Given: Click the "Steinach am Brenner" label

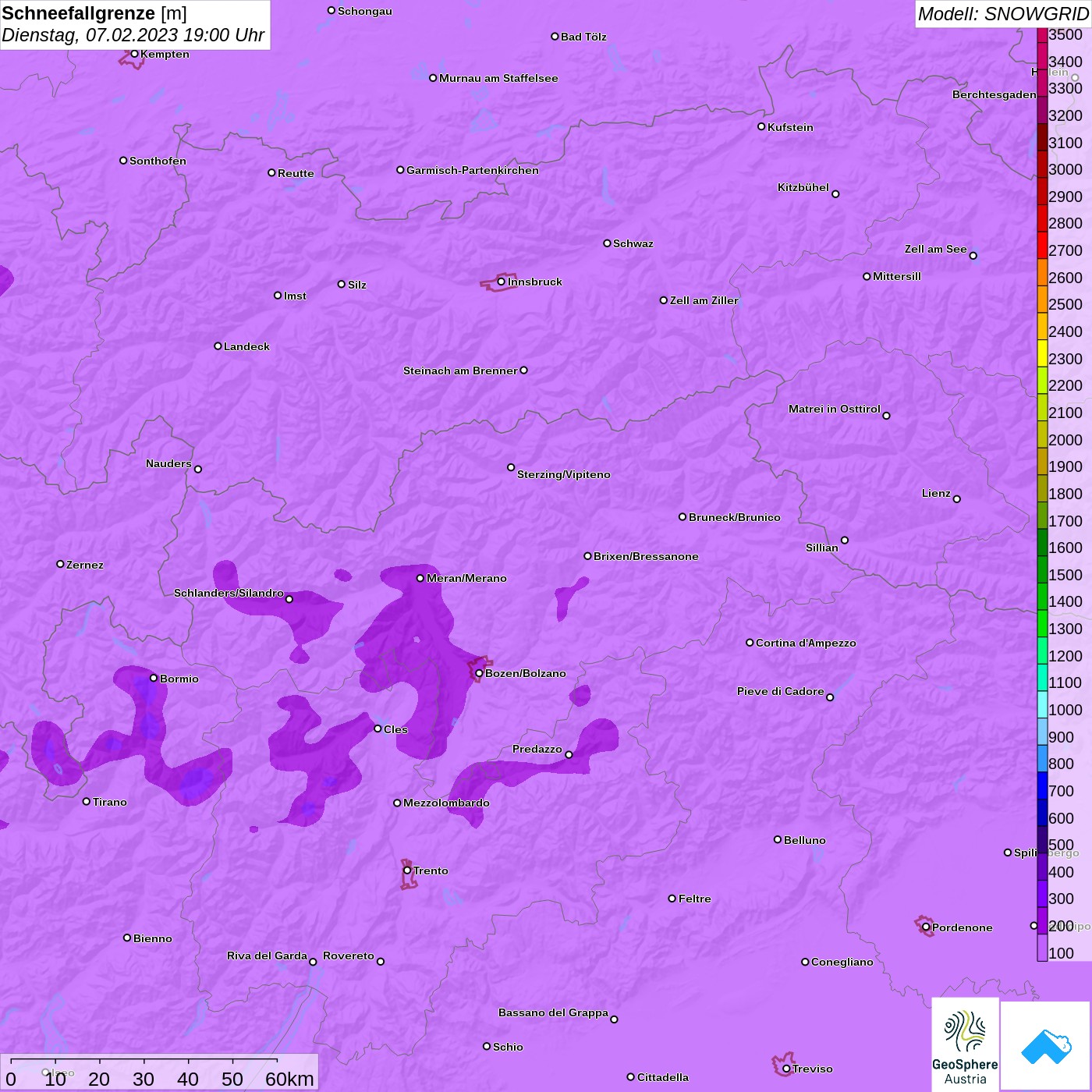Looking at the screenshot, I should pos(460,370).
